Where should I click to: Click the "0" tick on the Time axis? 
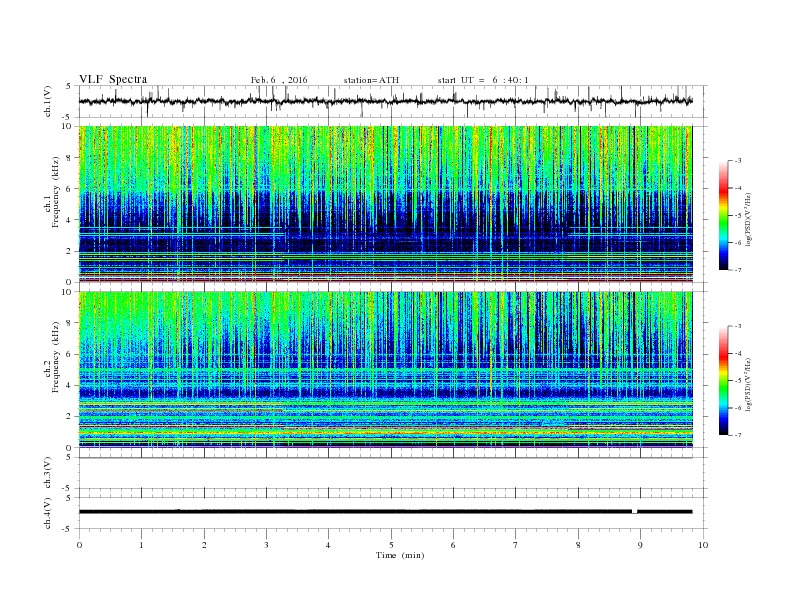[x=79, y=545]
